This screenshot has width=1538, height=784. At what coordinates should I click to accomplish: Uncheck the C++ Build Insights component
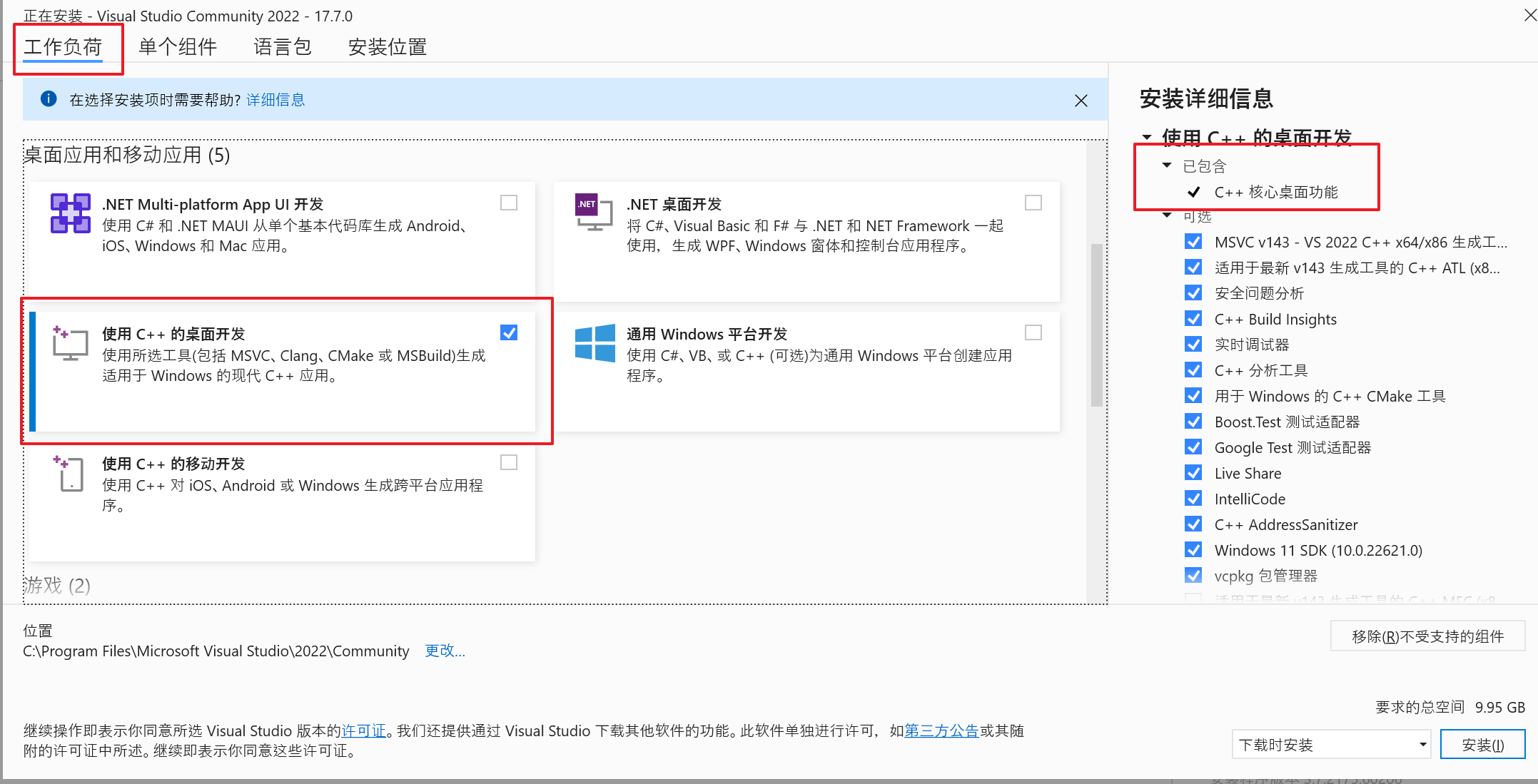click(1193, 318)
